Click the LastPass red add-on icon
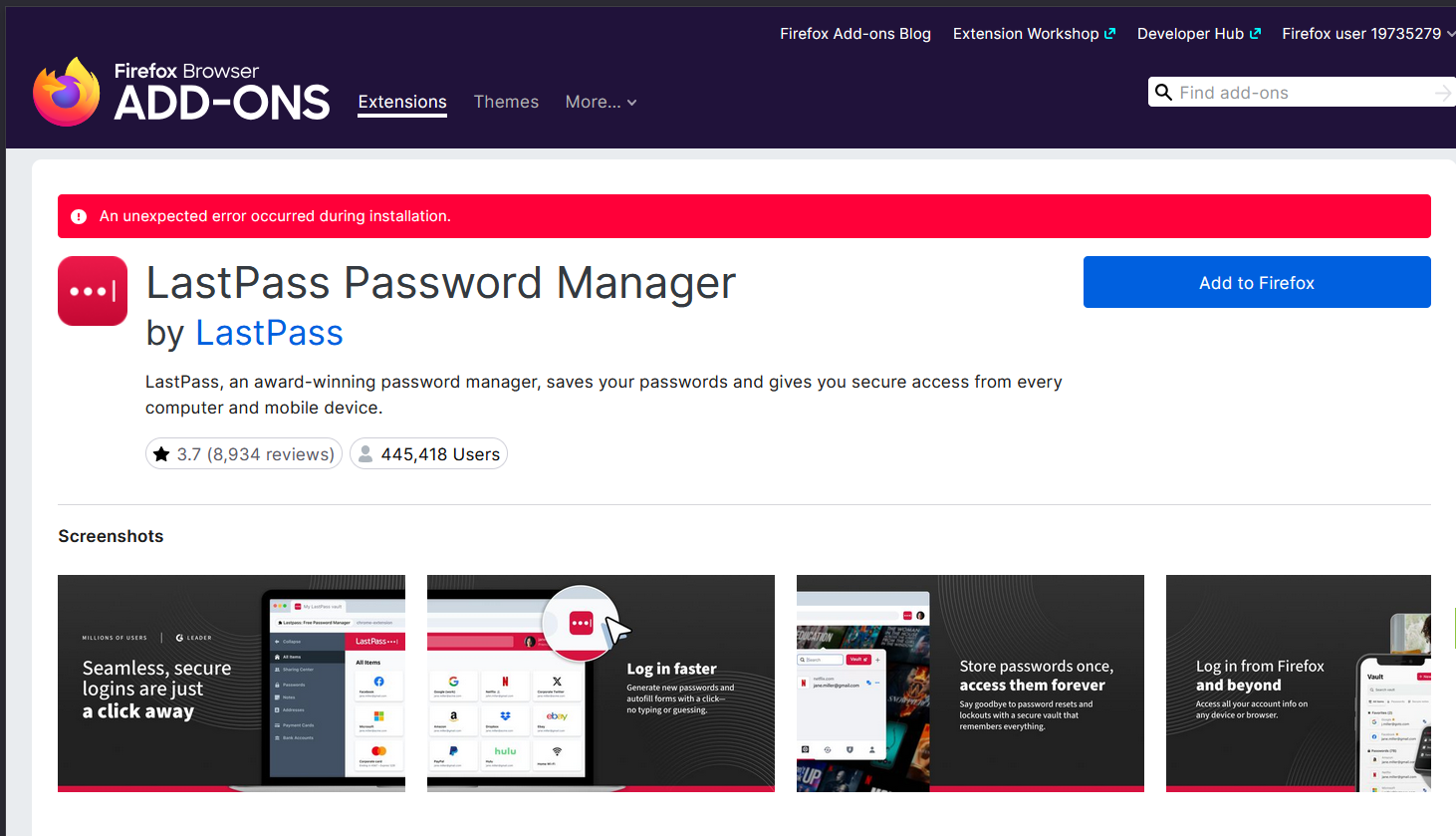Image resolution: width=1456 pixels, height=836 pixels. pyautogui.click(x=93, y=291)
